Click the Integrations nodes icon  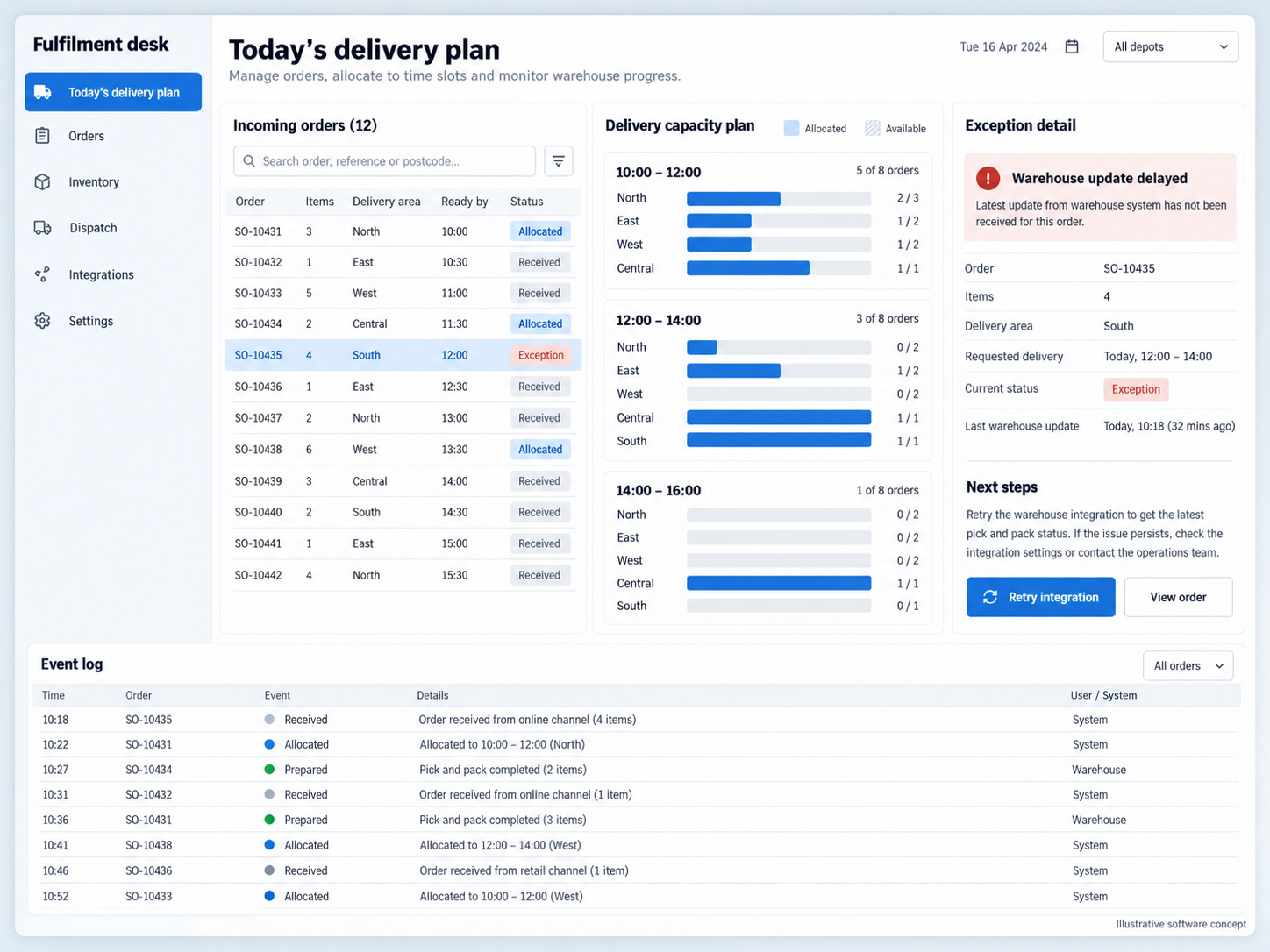click(42, 274)
